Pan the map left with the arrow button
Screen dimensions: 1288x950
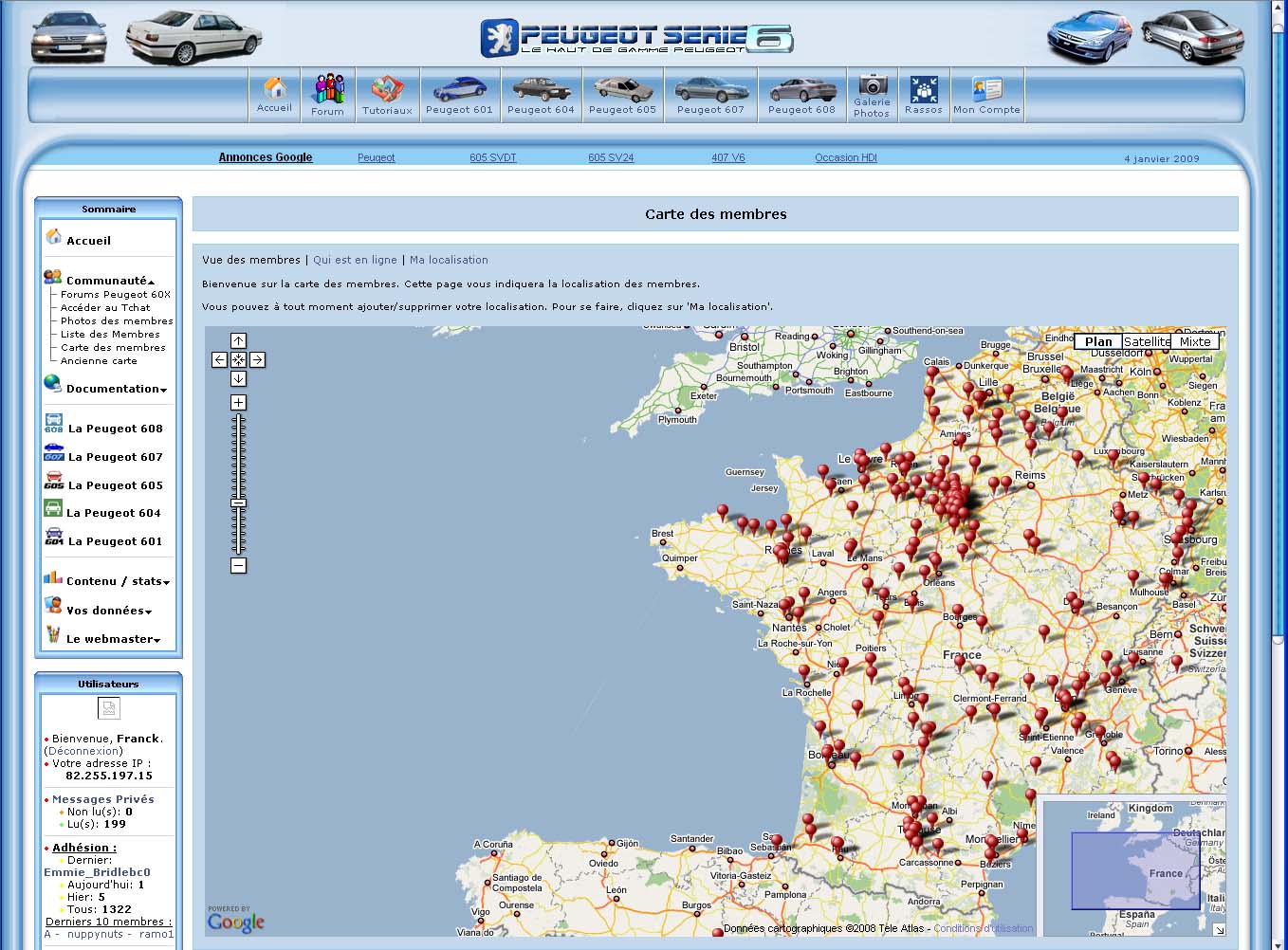(219, 359)
